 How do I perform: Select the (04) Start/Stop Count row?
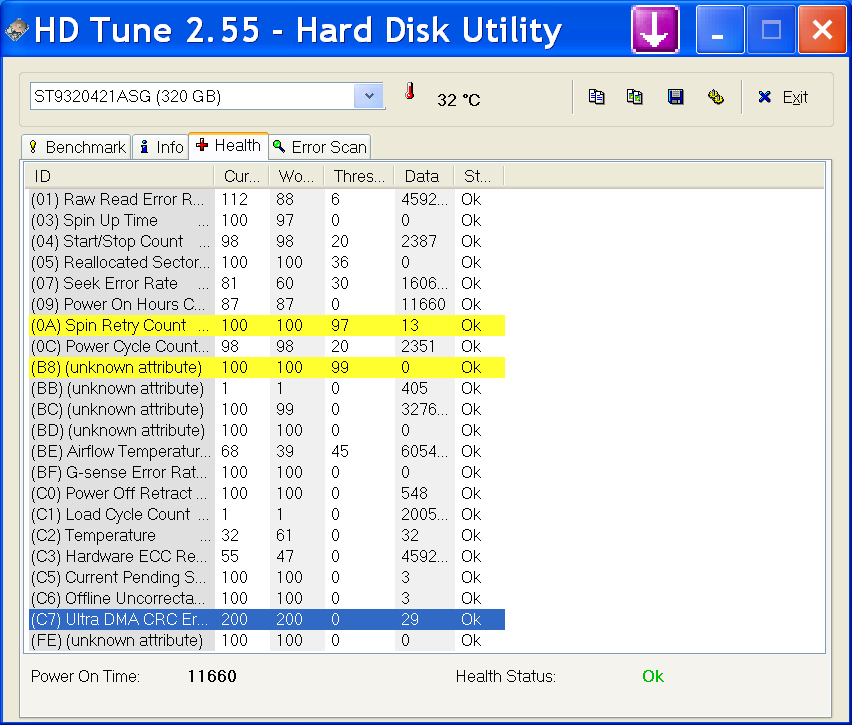[x=267, y=241]
